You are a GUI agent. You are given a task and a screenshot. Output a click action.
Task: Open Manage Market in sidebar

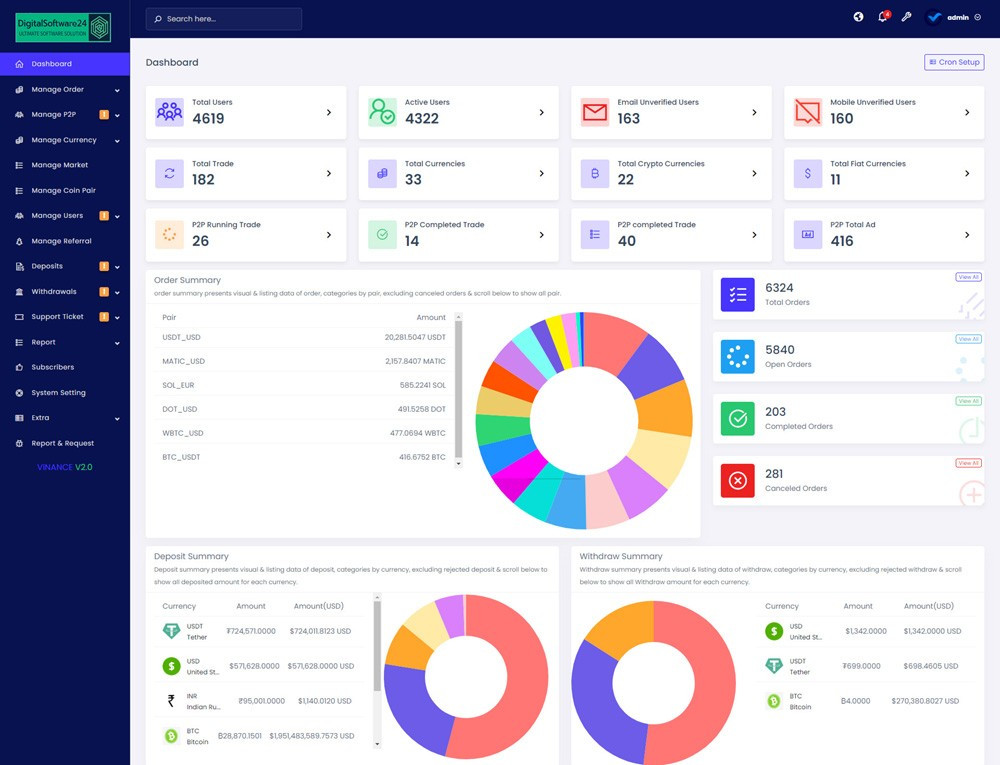point(60,165)
